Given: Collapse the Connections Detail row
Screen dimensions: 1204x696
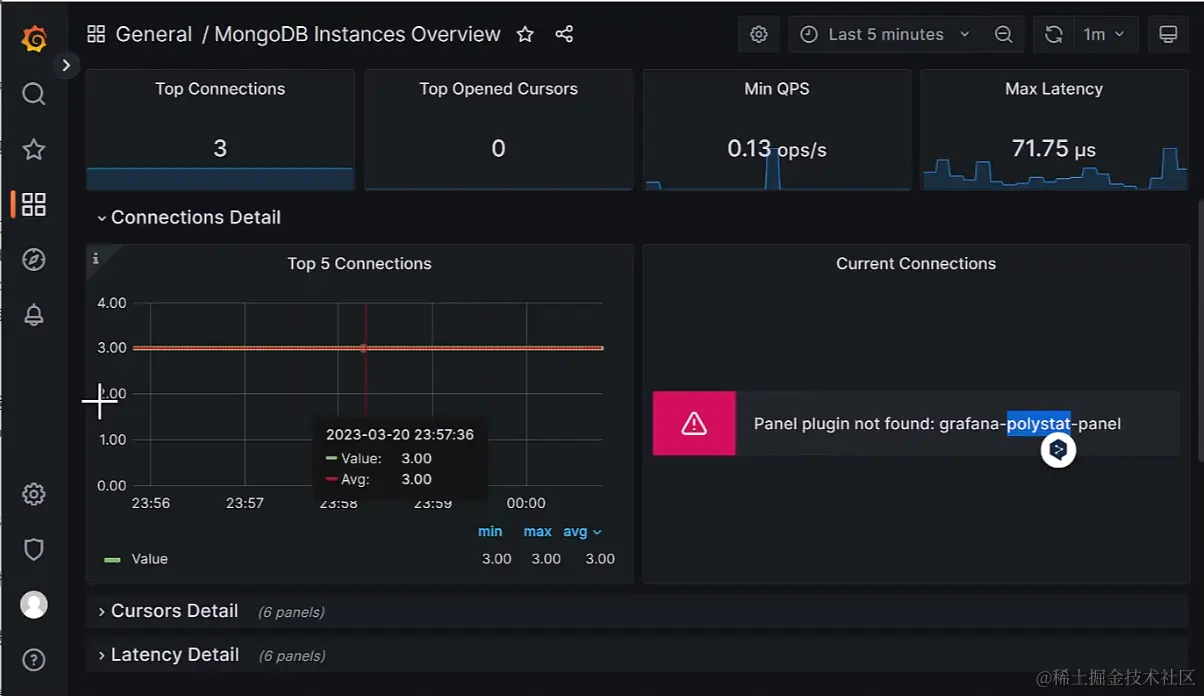Looking at the screenshot, I should [x=189, y=217].
